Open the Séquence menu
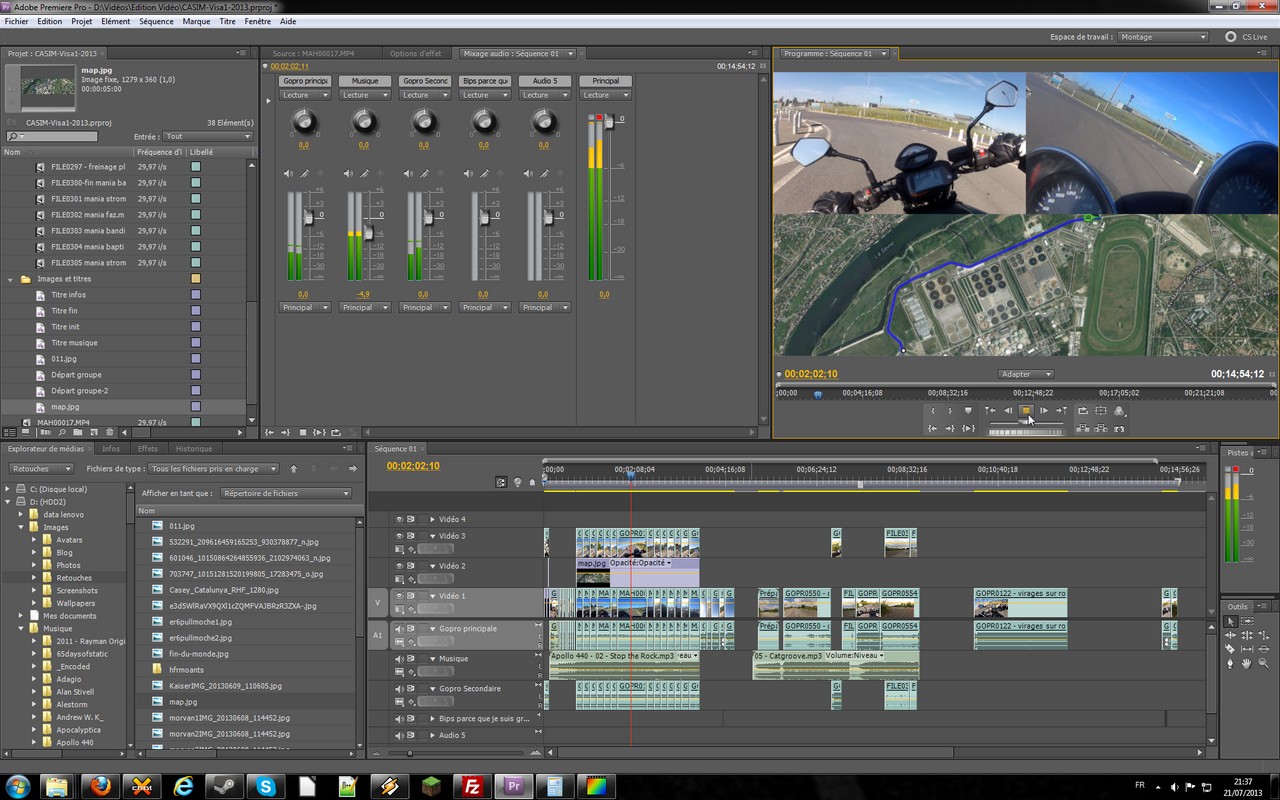Viewport: 1280px width, 800px height. (156, 21)
